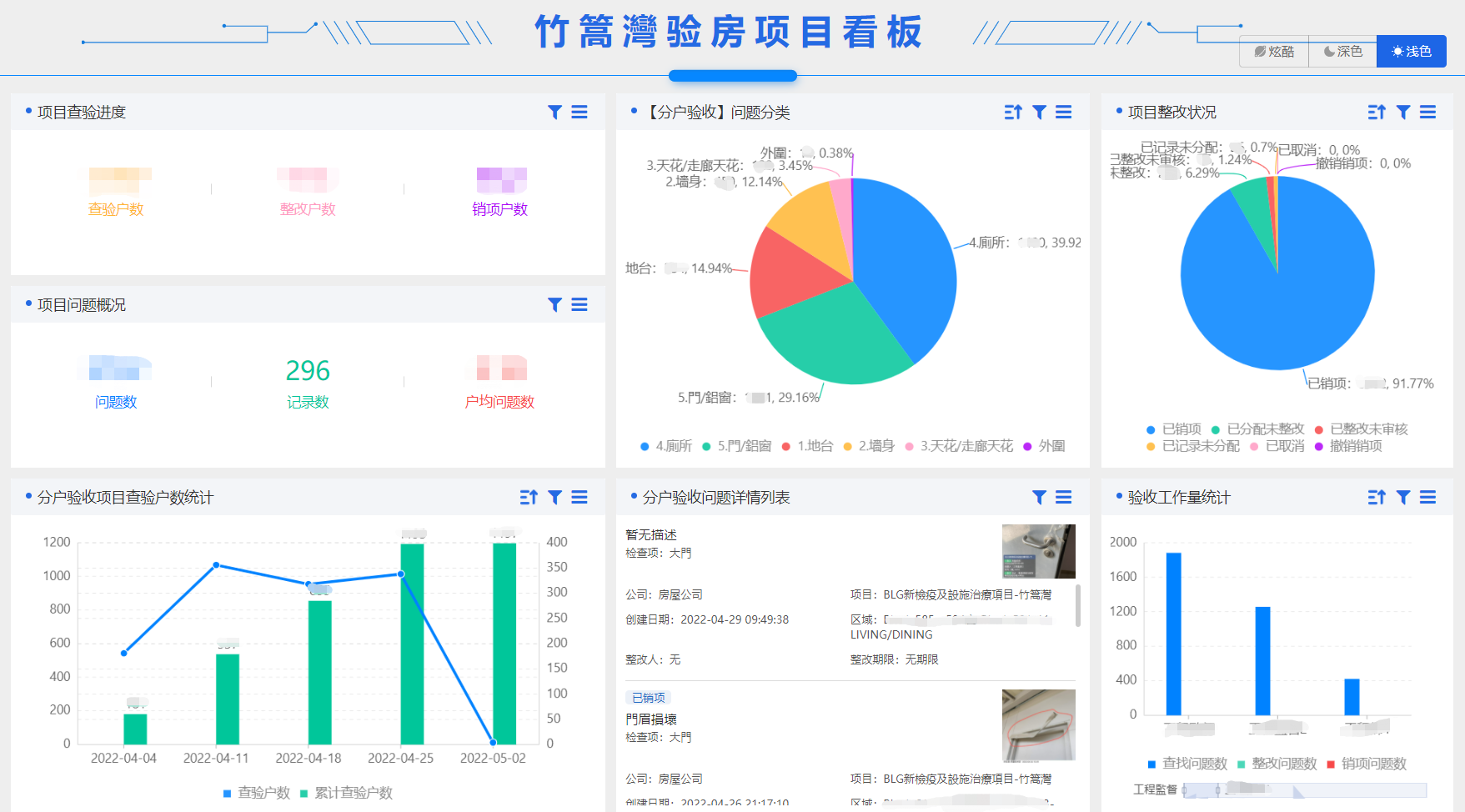This screenshot has height=812, width=1465.
Task: Open menu icon of 项目查验进度 panel
Action: [x=579, y=113]
